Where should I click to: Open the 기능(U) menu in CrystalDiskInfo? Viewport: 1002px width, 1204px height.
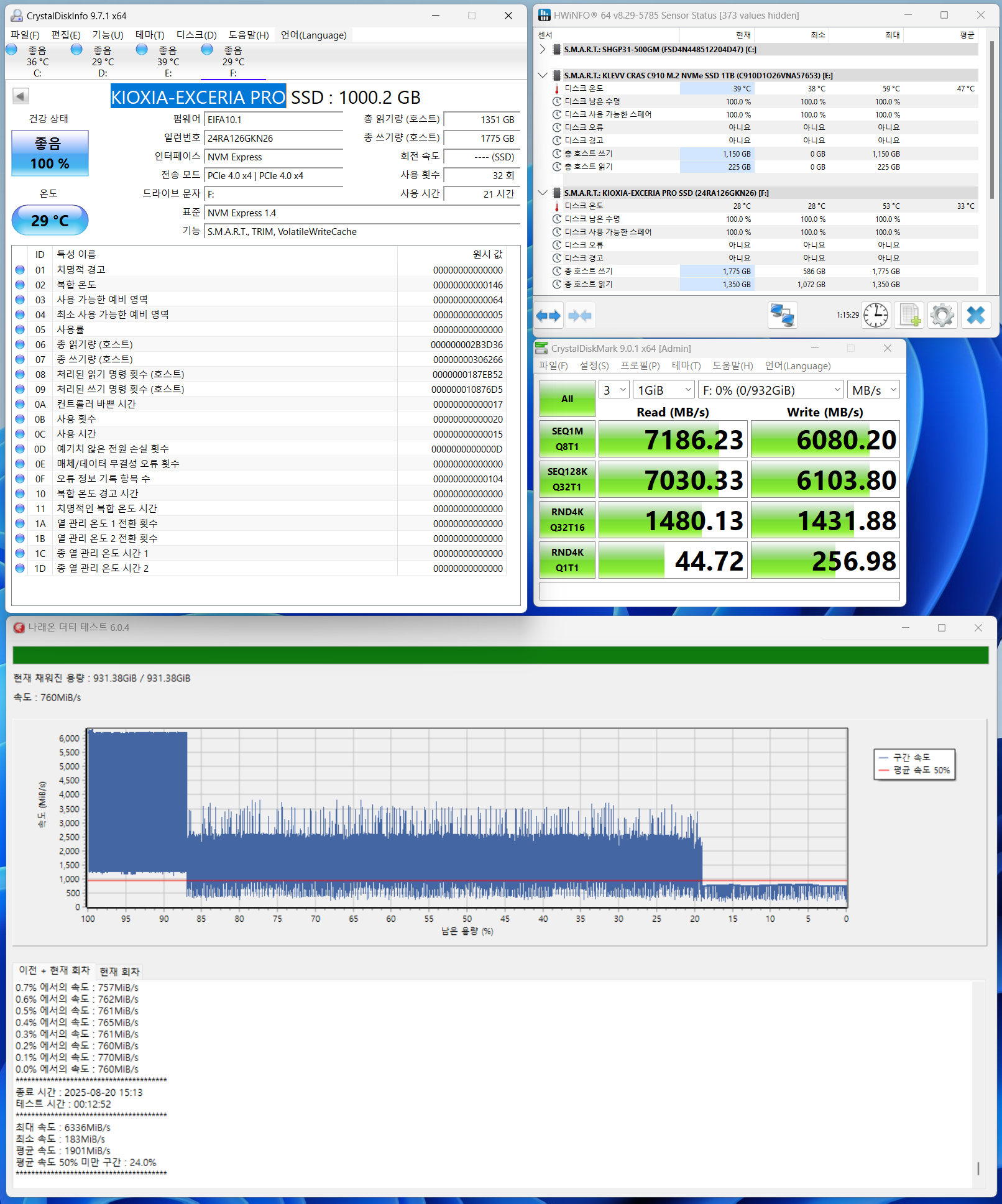click(x=108, y=35)
